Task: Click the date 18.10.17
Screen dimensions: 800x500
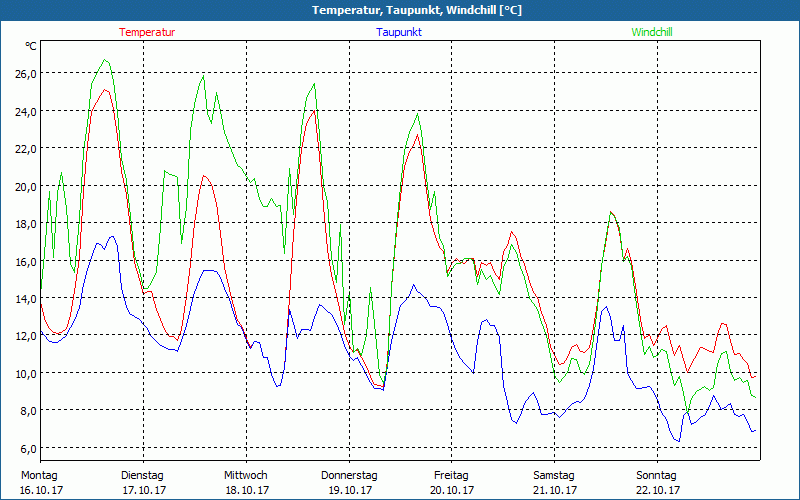Action: click(247, 490)
